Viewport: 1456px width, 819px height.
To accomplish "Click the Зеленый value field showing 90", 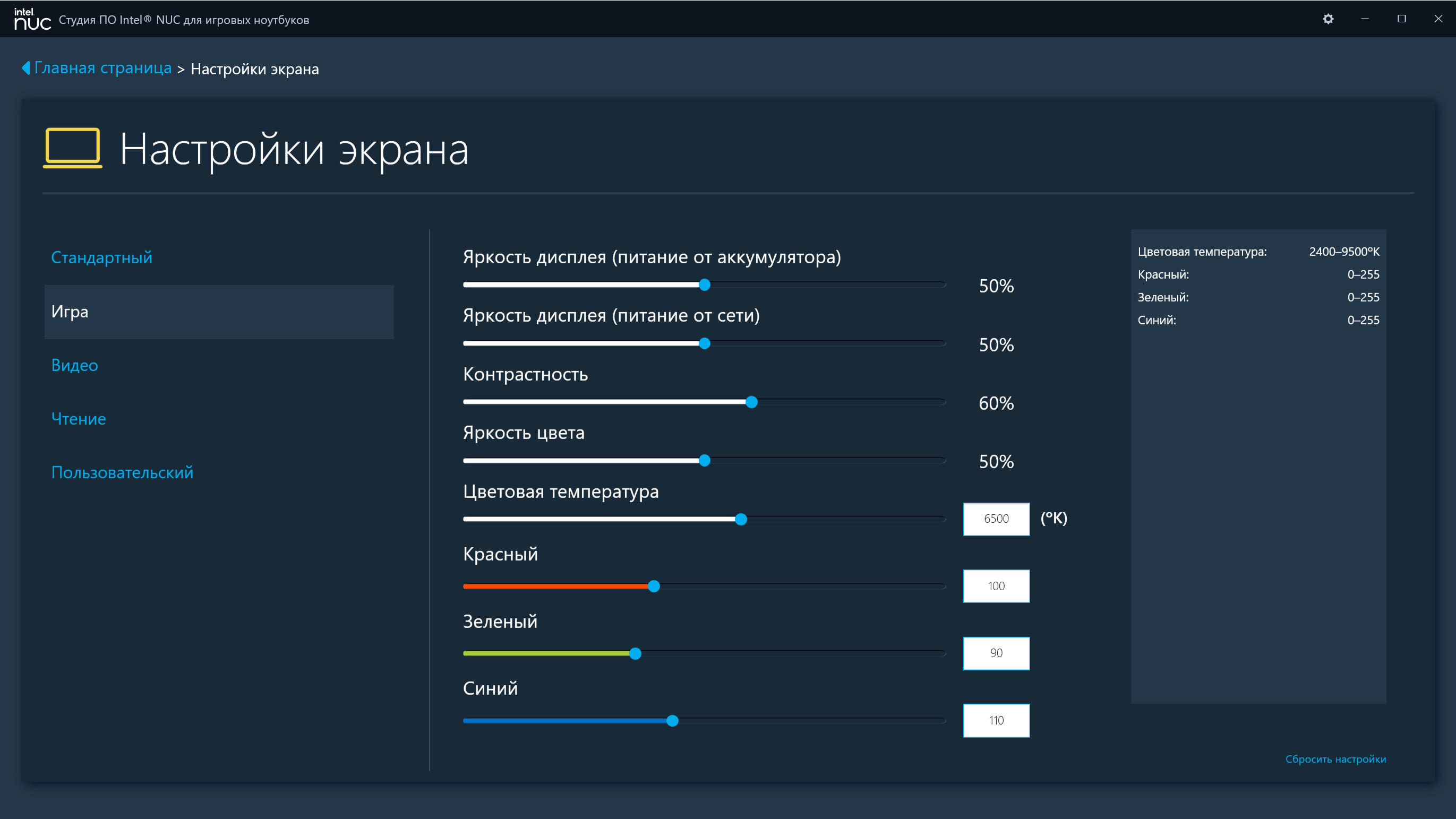I will pos(996,653).
